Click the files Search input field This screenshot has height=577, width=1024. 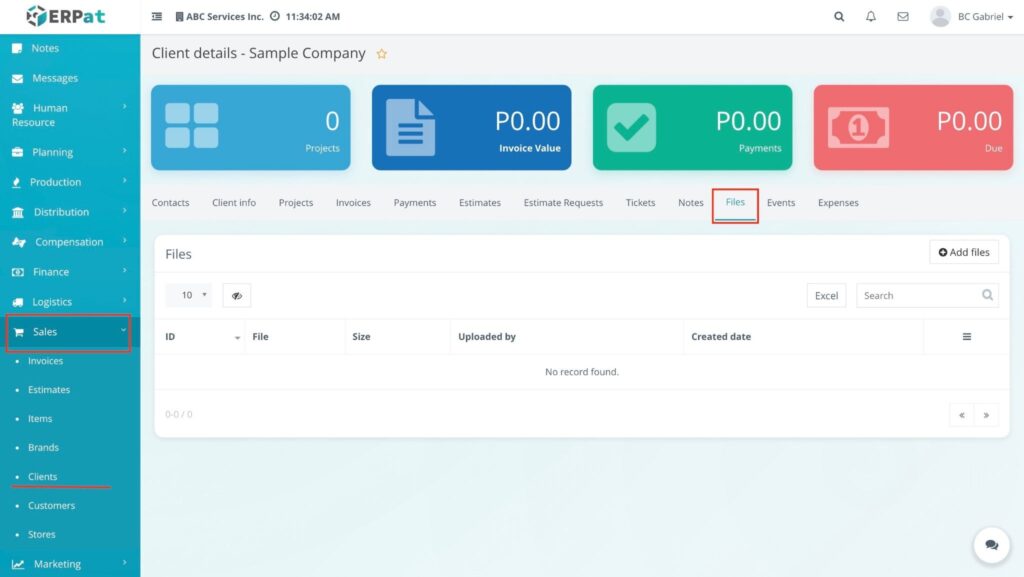(917, 296)
